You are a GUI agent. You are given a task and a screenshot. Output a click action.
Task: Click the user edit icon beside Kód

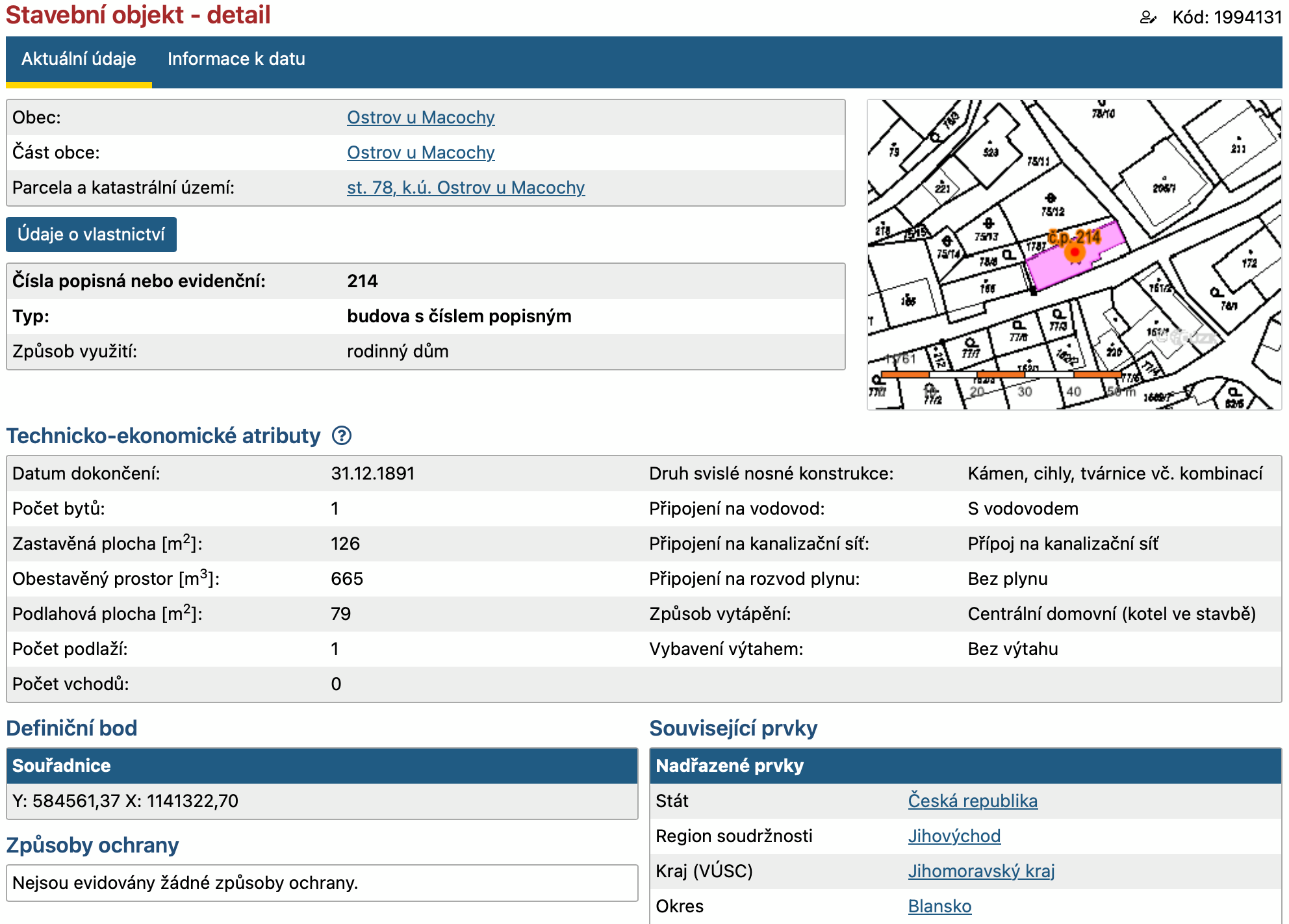click(x=1148, y=18)
